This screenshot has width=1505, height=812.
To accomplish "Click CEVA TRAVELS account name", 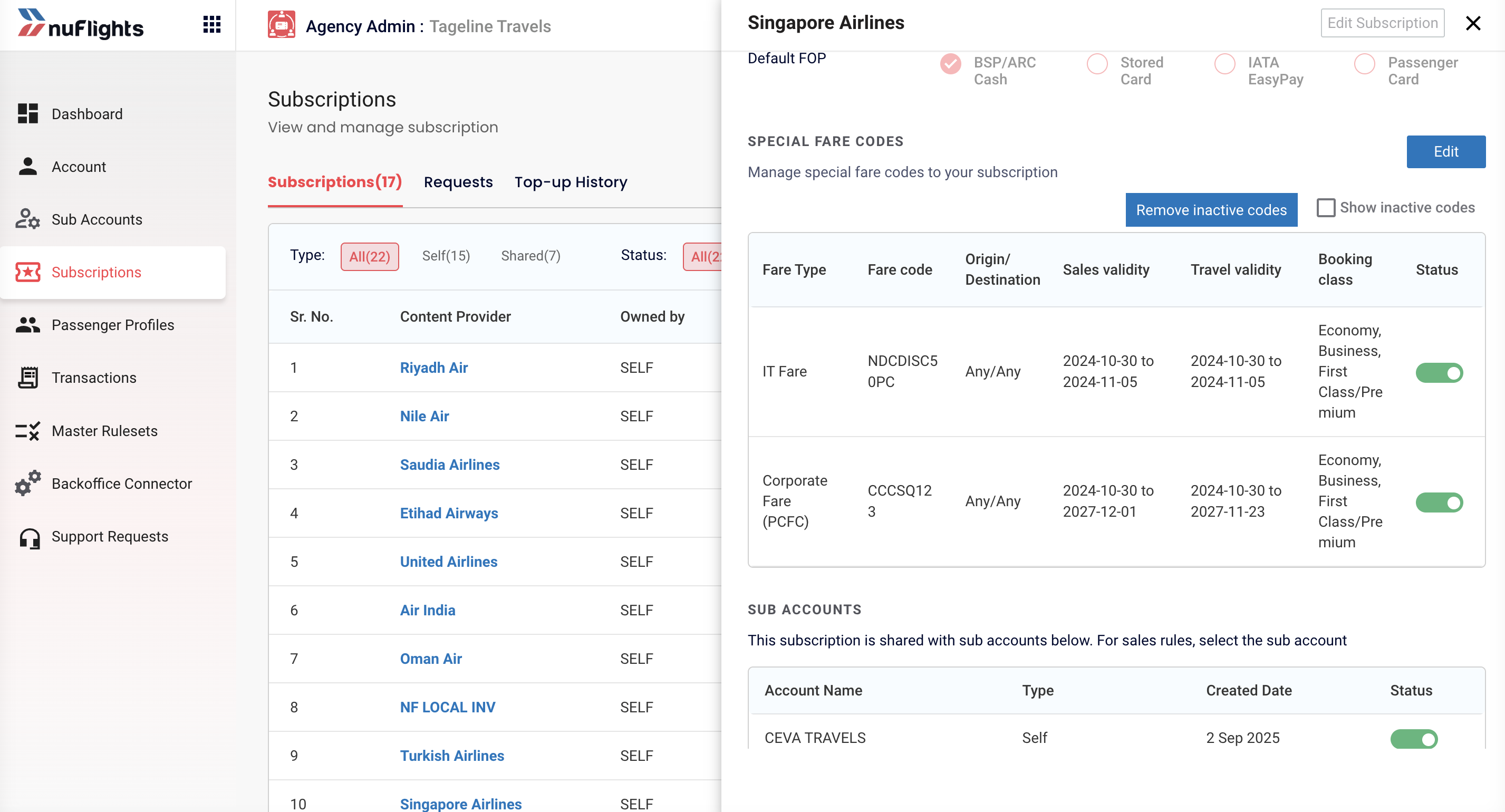I will 814,738.
